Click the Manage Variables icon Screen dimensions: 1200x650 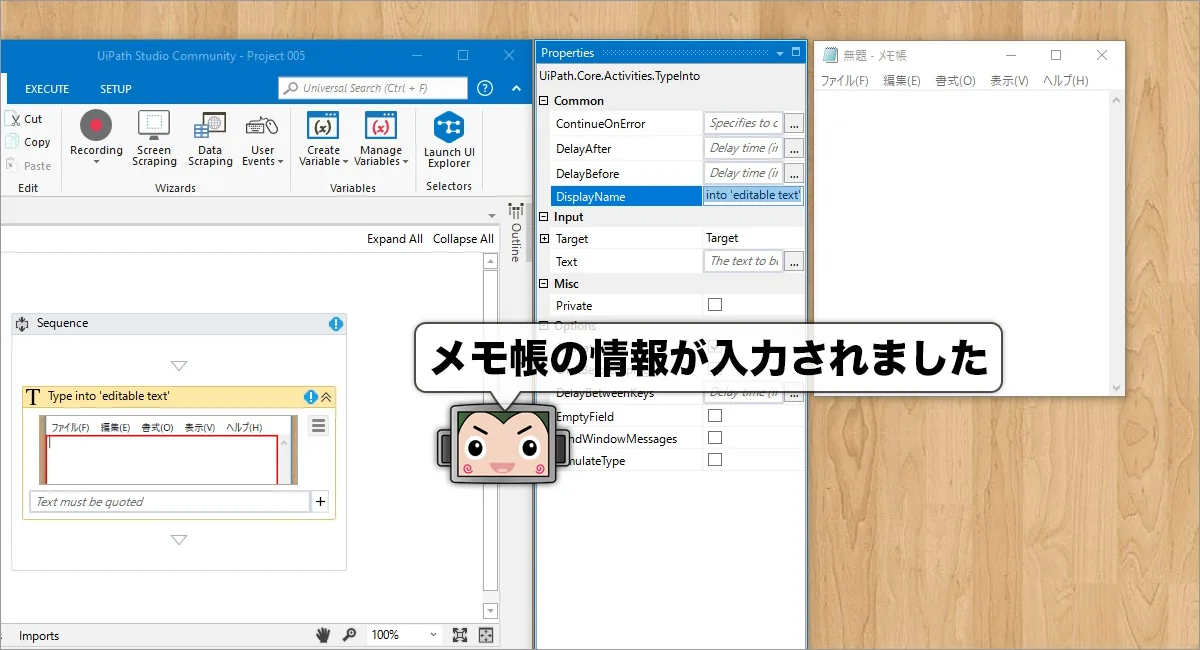[x=380, y=125]
